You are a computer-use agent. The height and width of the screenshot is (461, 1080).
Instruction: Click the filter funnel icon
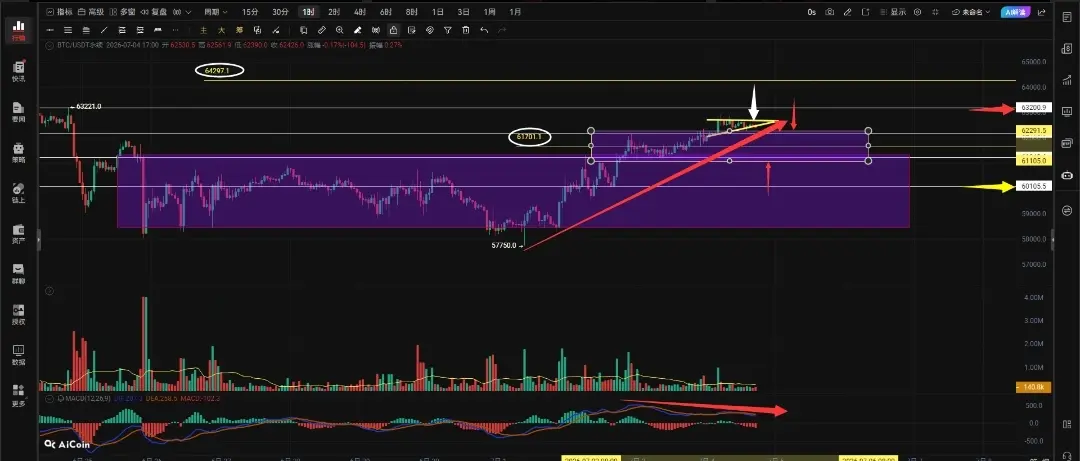[x=448, y=30]
